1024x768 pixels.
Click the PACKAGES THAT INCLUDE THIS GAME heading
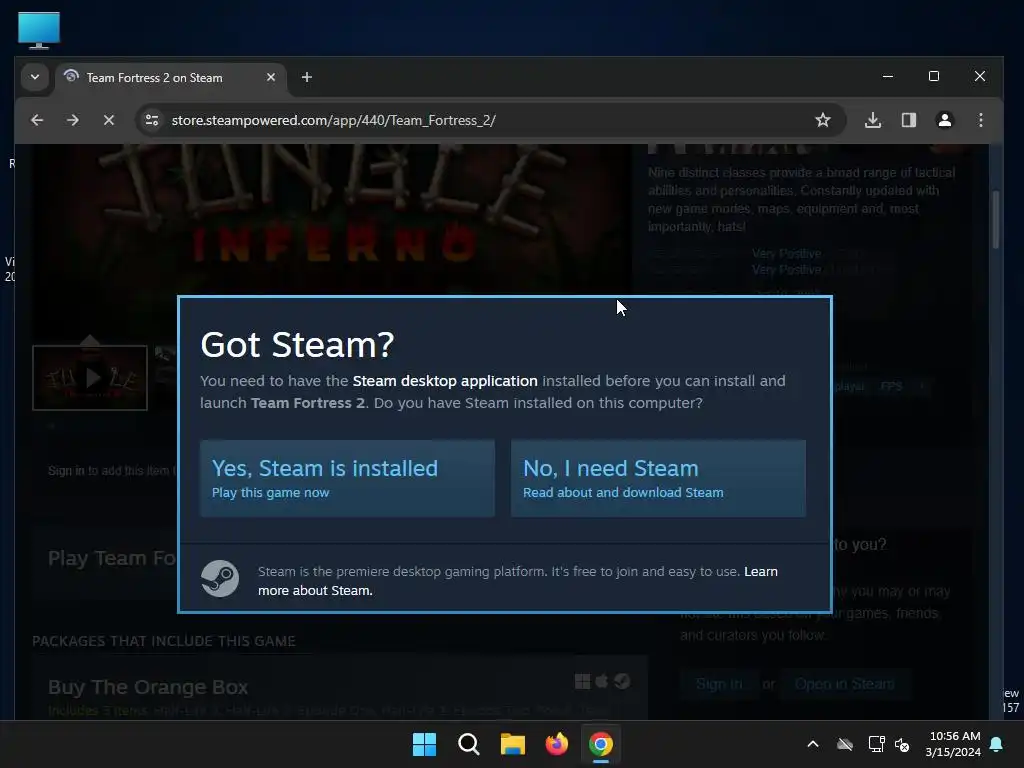pos(164,641)
